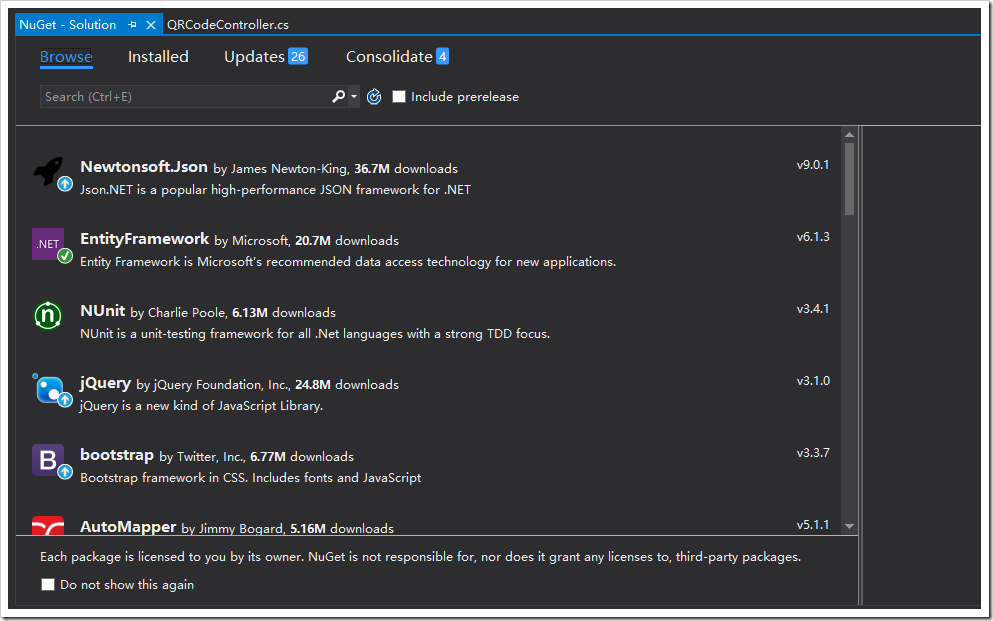993x621 pixels.
Task: Click the bootstrap purple B icon
Action: 48,460
